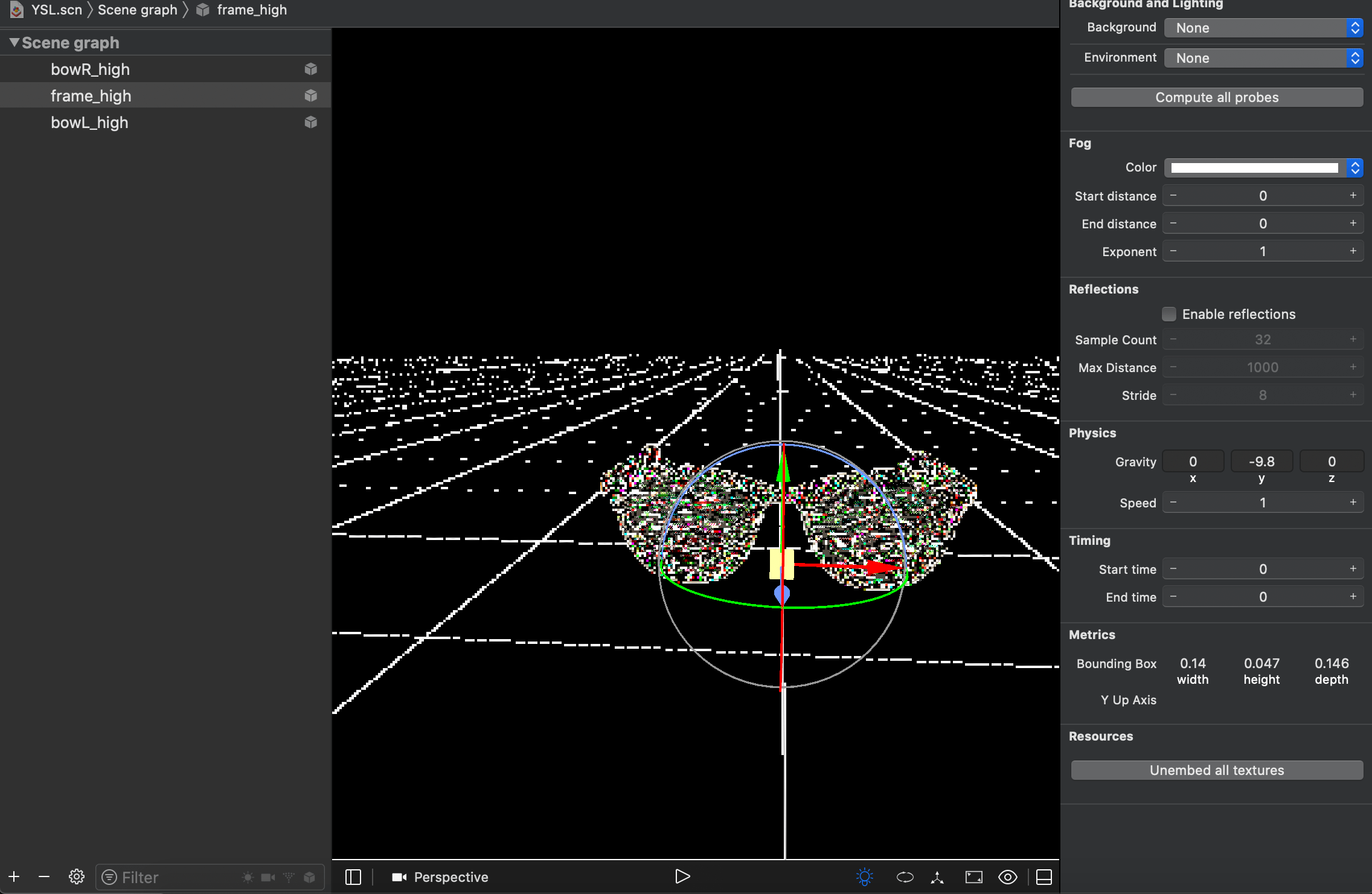This screenshot has width=1372, height=894.
Task: Show node axes overlay in viewport
Action: [x=937, y=876]
